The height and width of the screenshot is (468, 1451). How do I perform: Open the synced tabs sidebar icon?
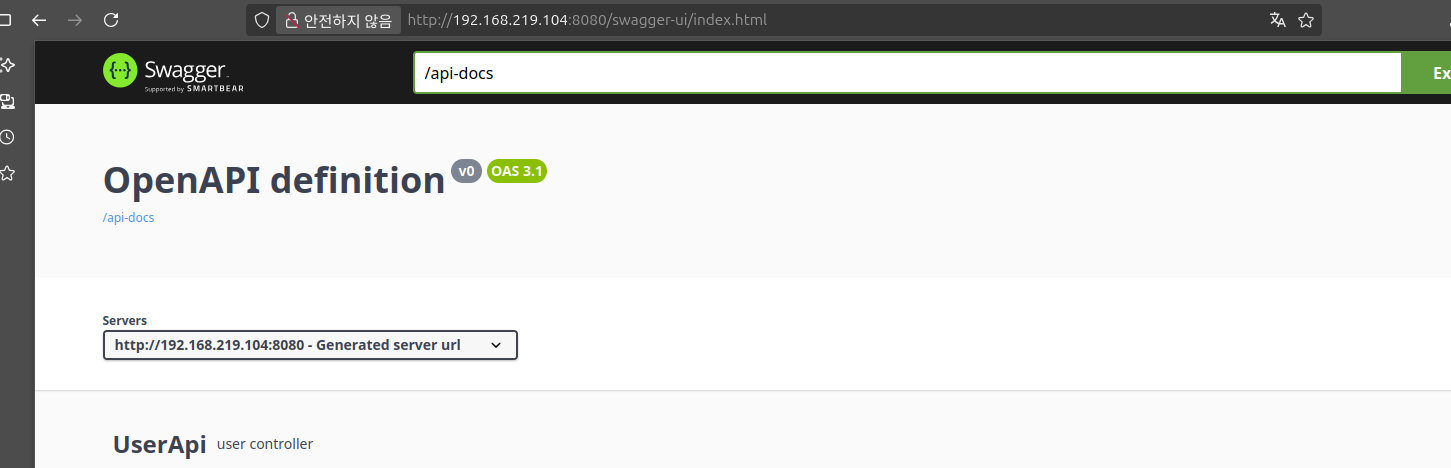[x=7, y=101]
